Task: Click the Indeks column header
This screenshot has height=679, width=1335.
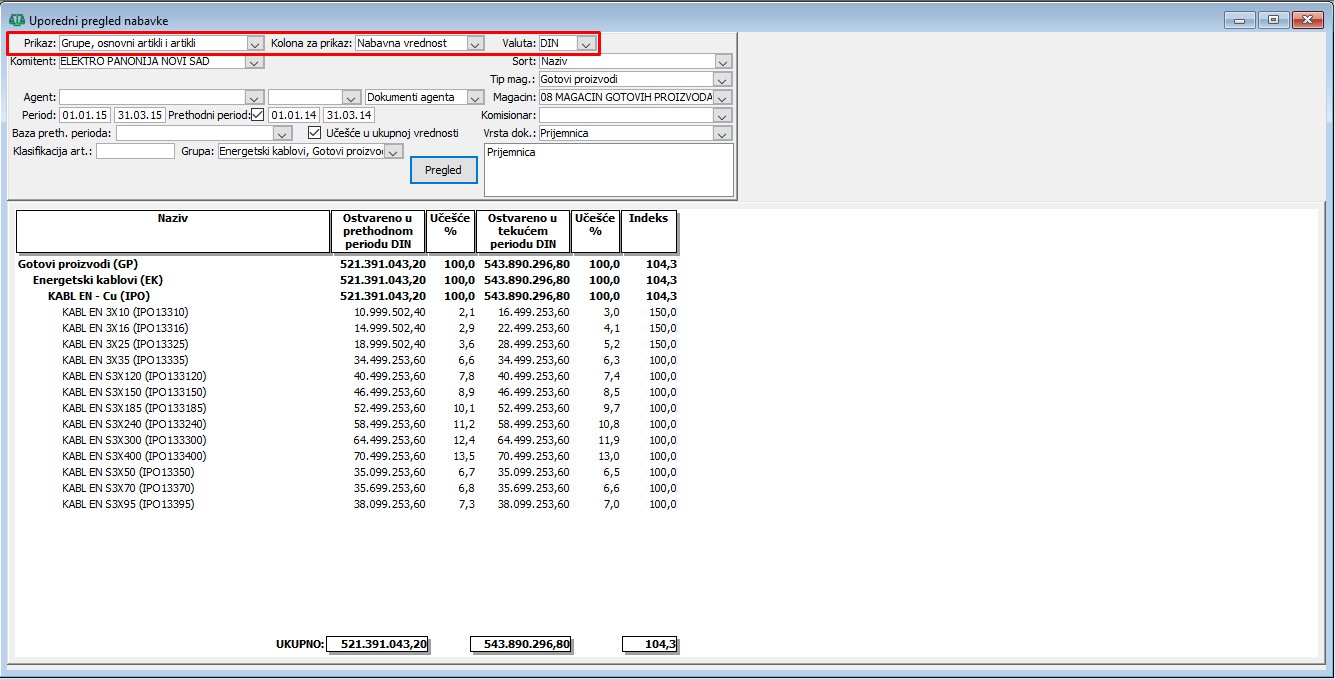Action: [x=648, y=218]
